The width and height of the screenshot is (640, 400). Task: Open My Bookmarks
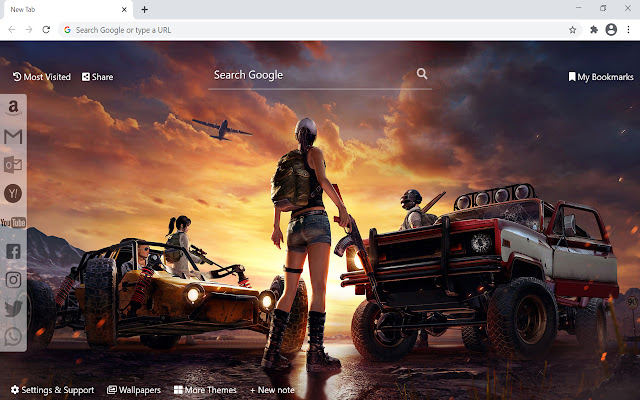pyautogui.click(x=601, y=77)
